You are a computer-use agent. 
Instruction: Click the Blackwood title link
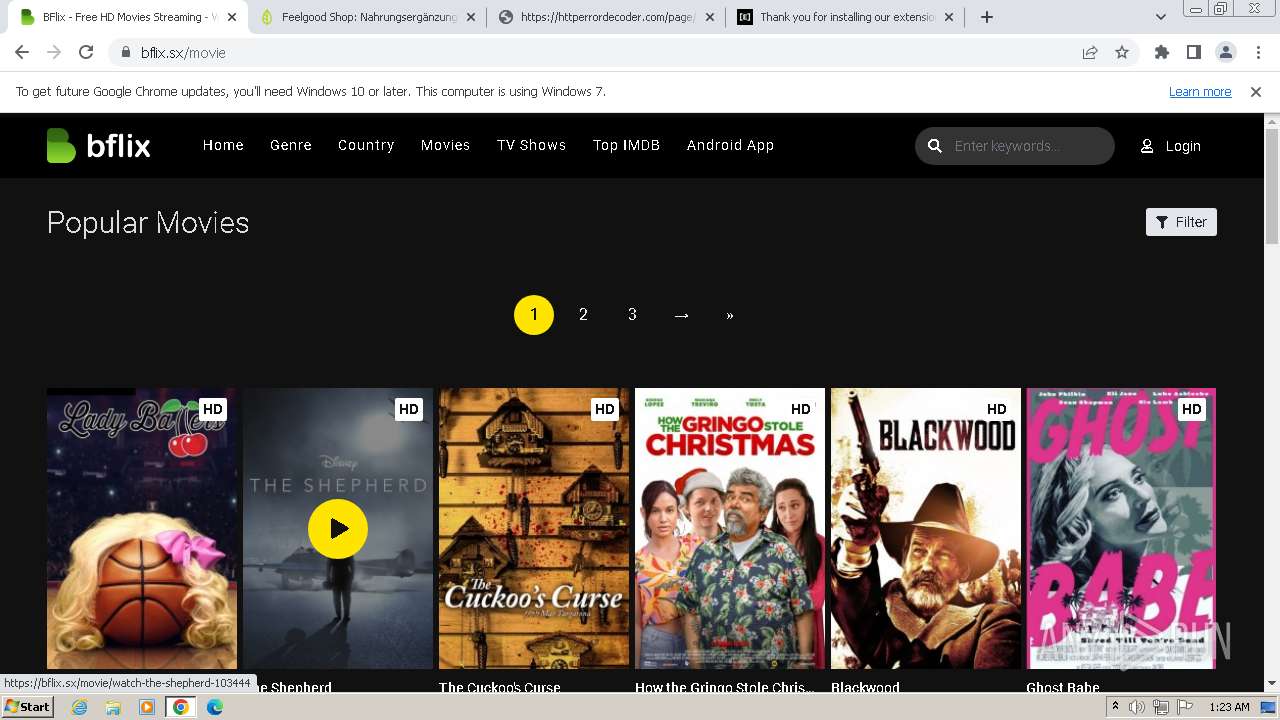pyautogui.click(x=865, y=688)
